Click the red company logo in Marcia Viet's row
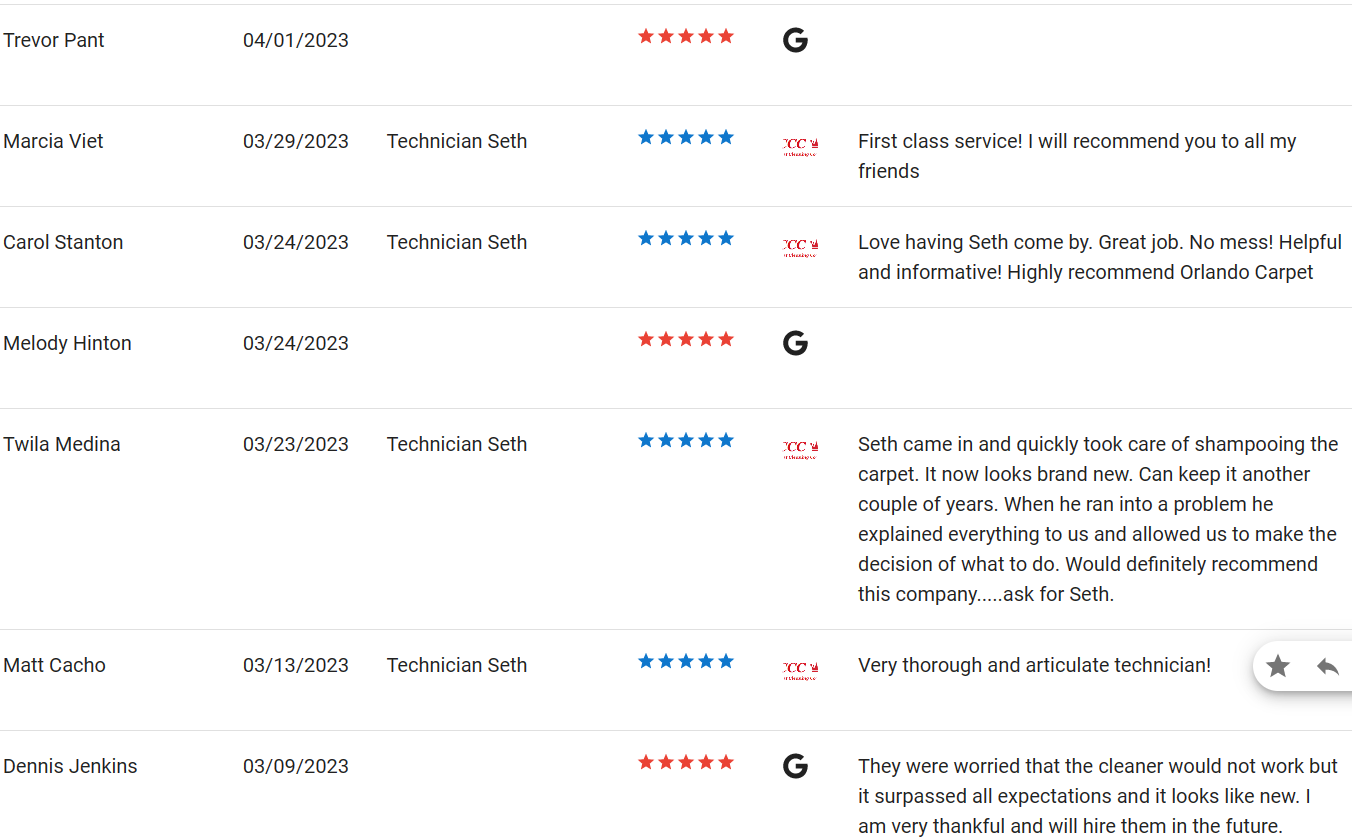 (x=801, y=147)
